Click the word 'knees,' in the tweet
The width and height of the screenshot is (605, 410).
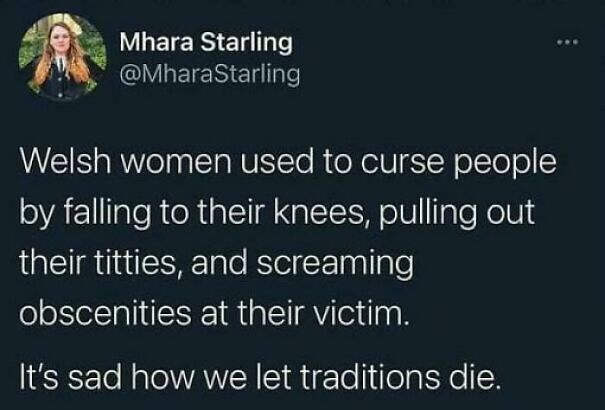(x=322, y=211)
